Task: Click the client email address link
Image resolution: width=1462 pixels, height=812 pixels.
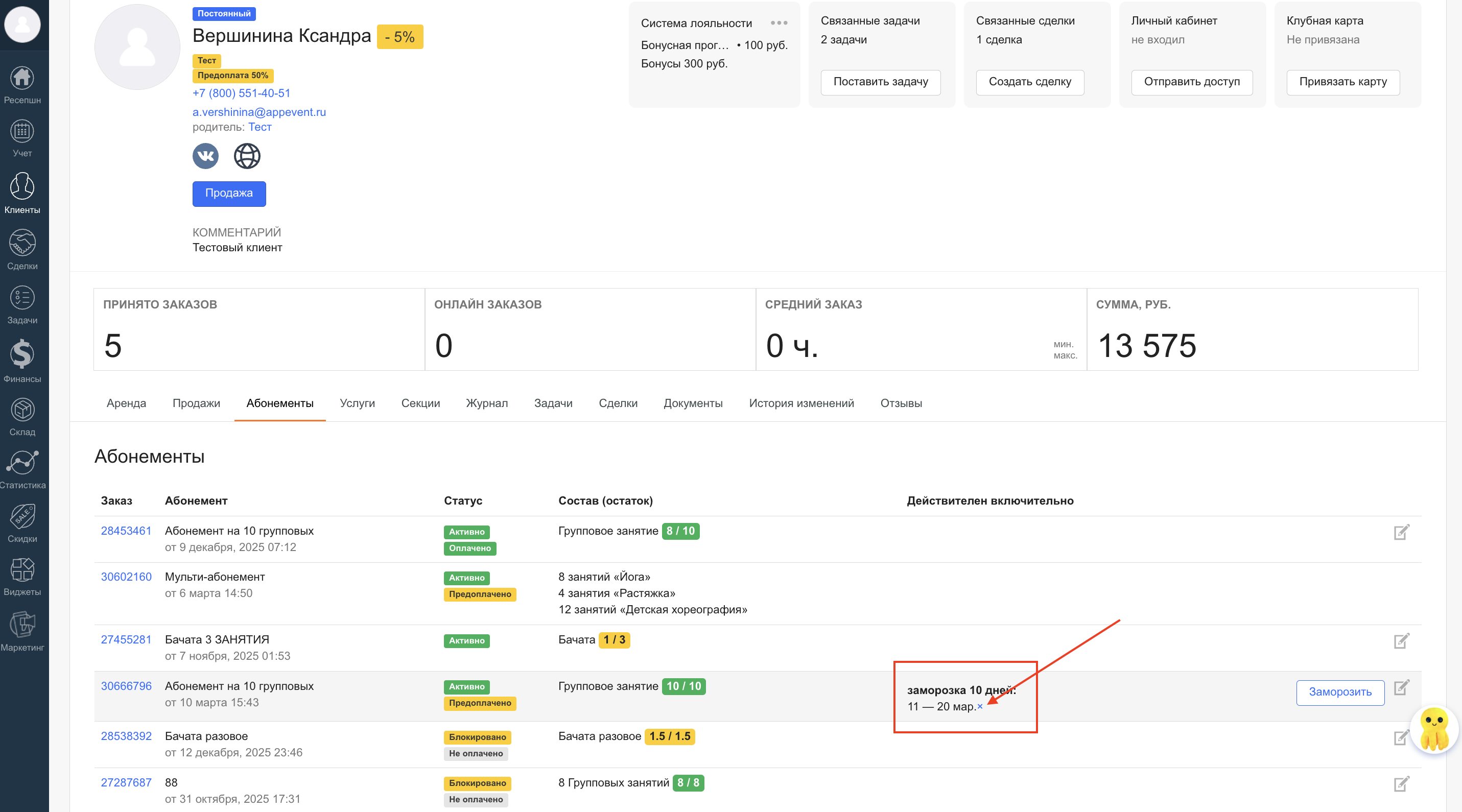Action: click(259, 112)
